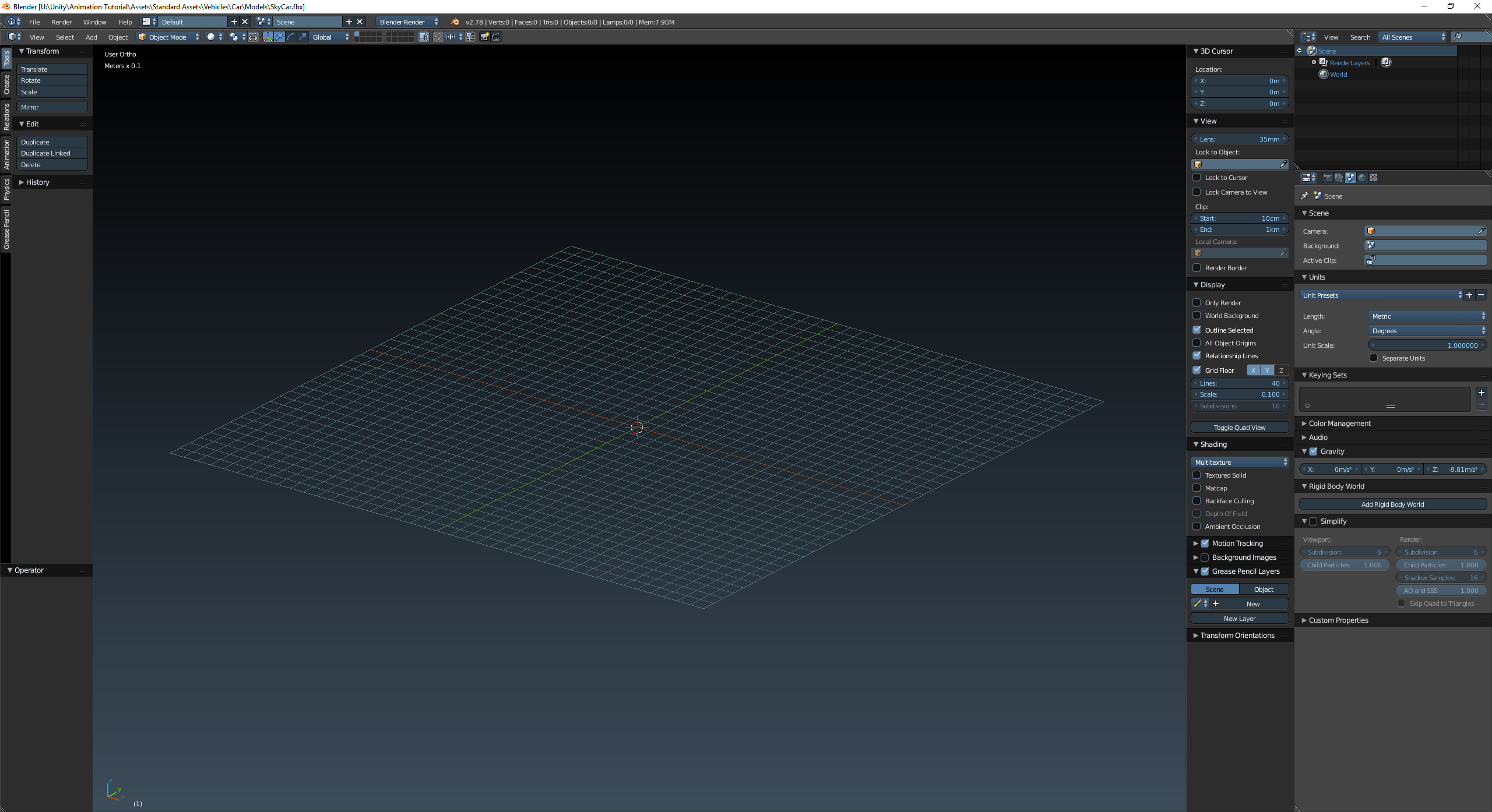Click the Translate button

(x=52, y=69)
